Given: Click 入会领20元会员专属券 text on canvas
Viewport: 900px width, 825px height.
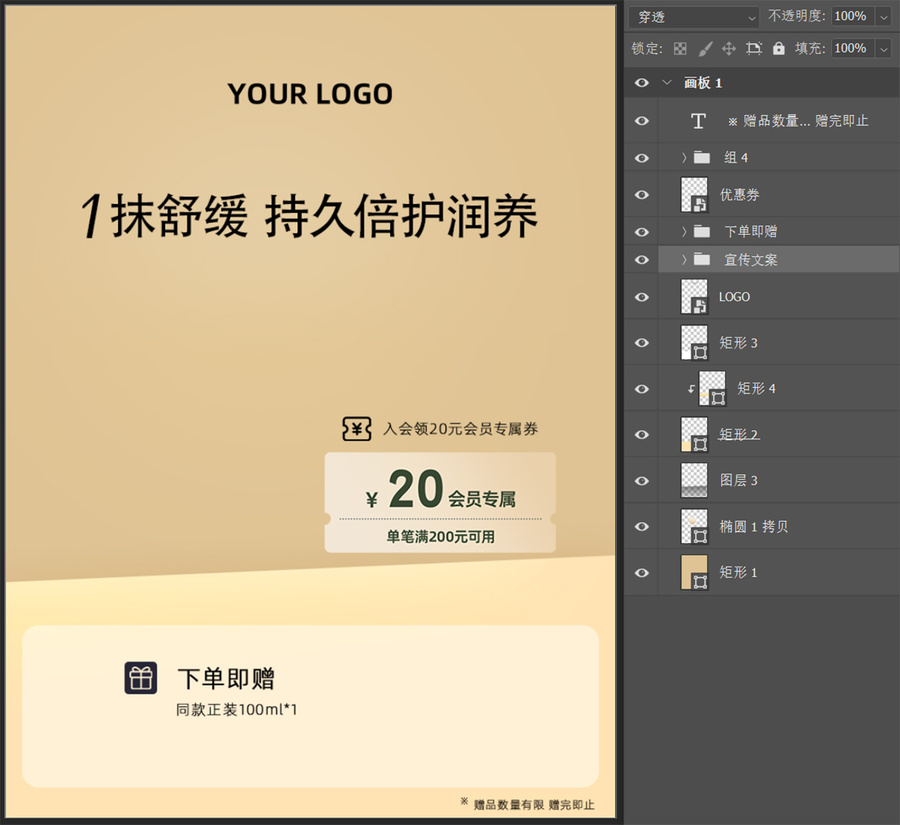Looking at the screenshot, I should pyautogui.click(x=460, y=429).
